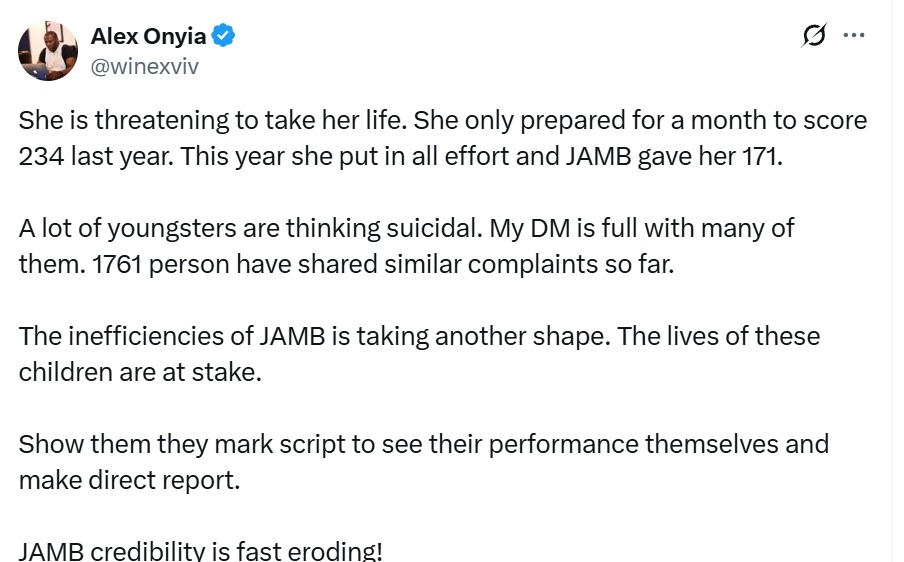Click the line starting "Show them they mark"
The height and width of the screenshot is (562, 904).
424,444
